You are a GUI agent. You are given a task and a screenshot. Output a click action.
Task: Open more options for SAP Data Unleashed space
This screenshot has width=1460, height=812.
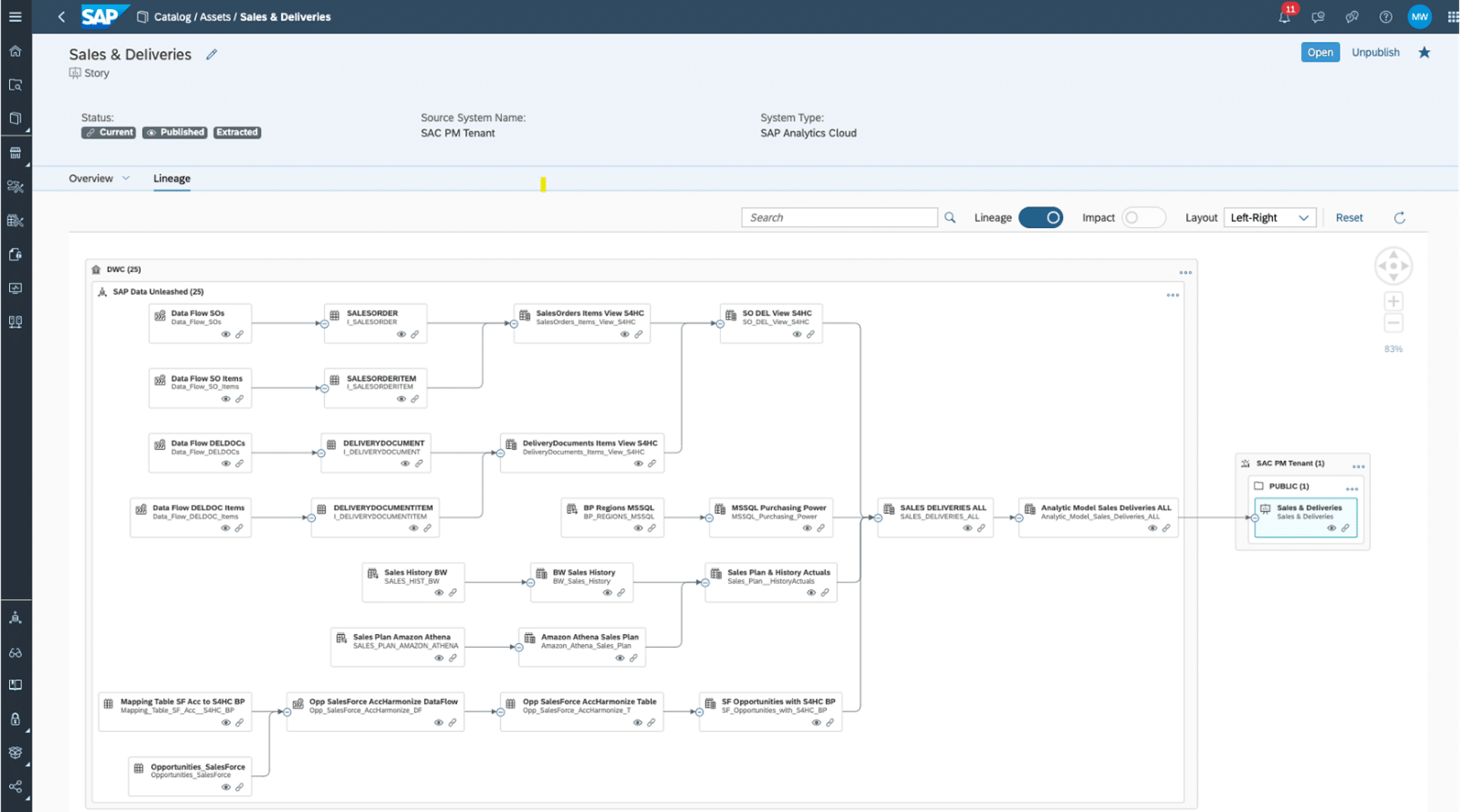(1173, 295)
